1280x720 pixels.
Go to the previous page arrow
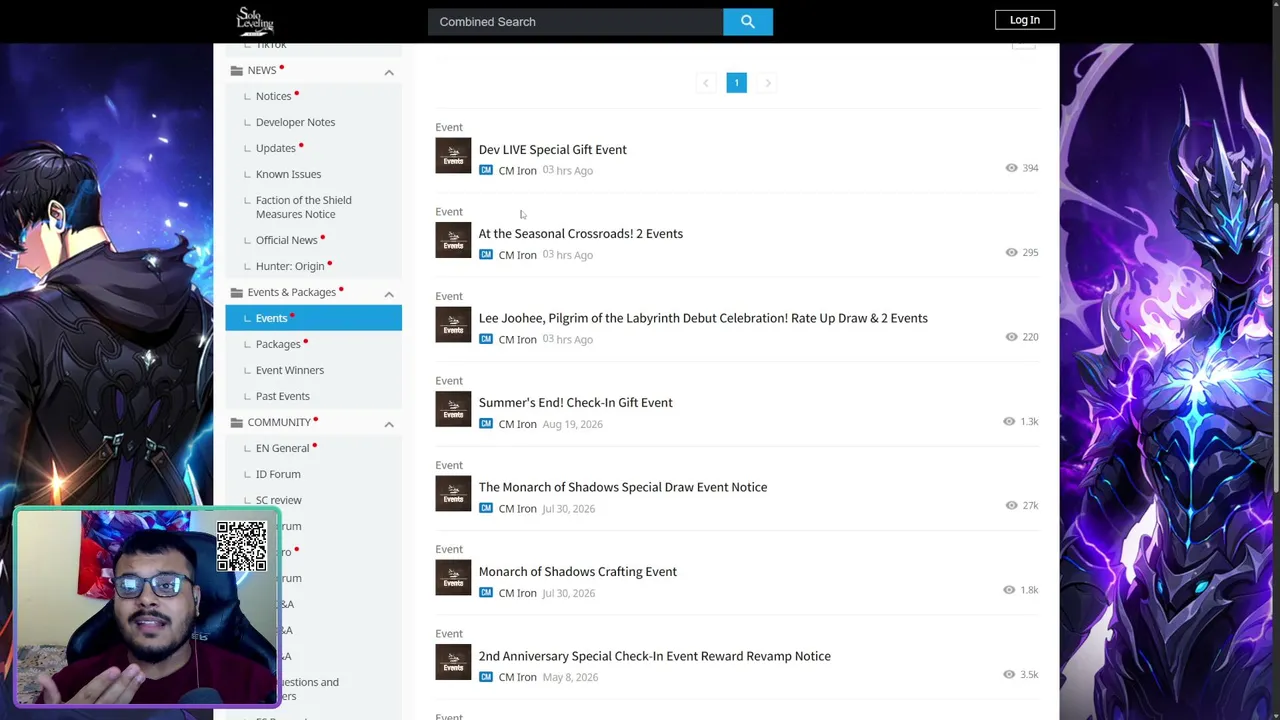click(x=706, y=83)
